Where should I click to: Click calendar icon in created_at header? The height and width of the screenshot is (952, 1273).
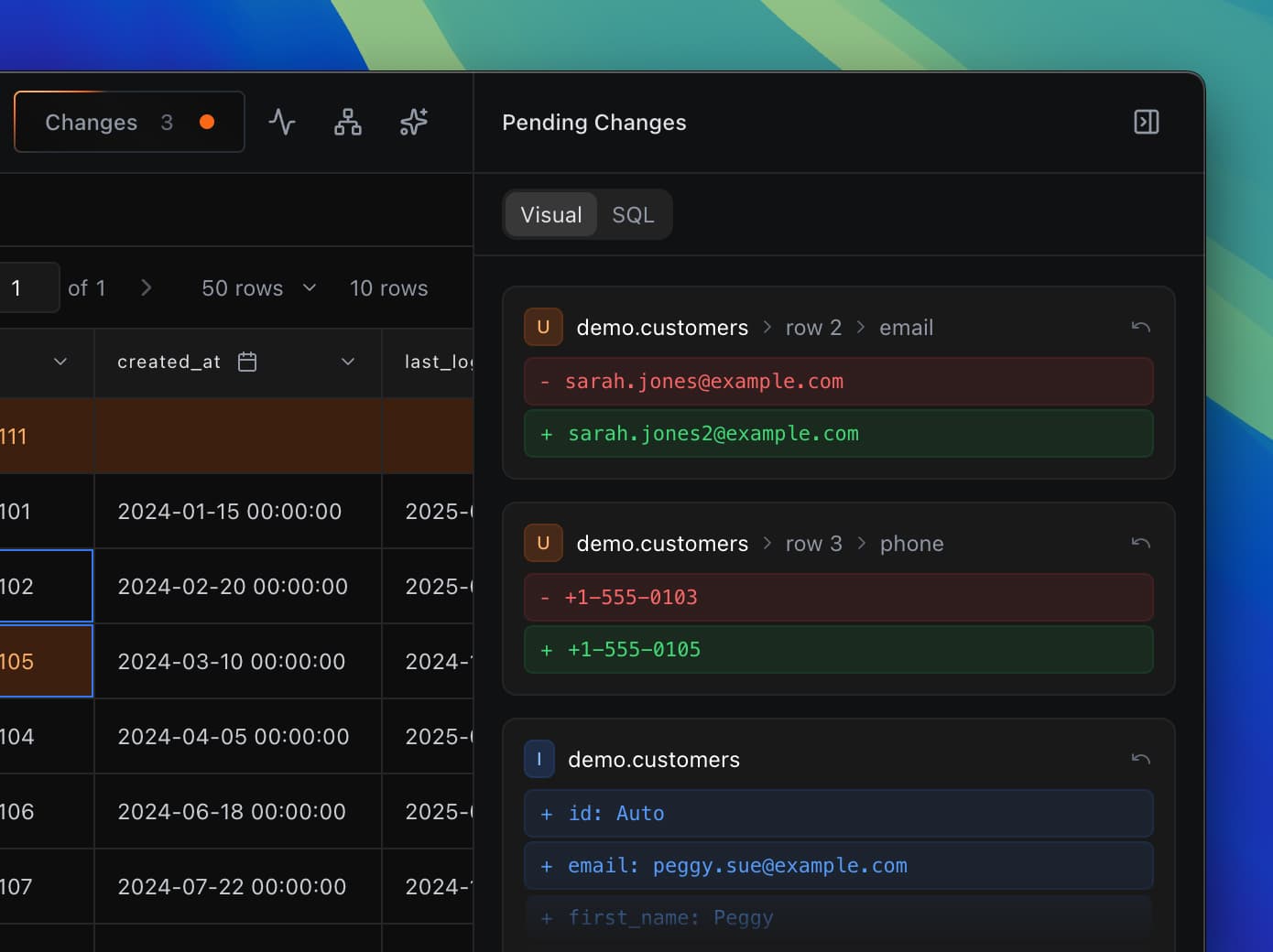point(247,362)
